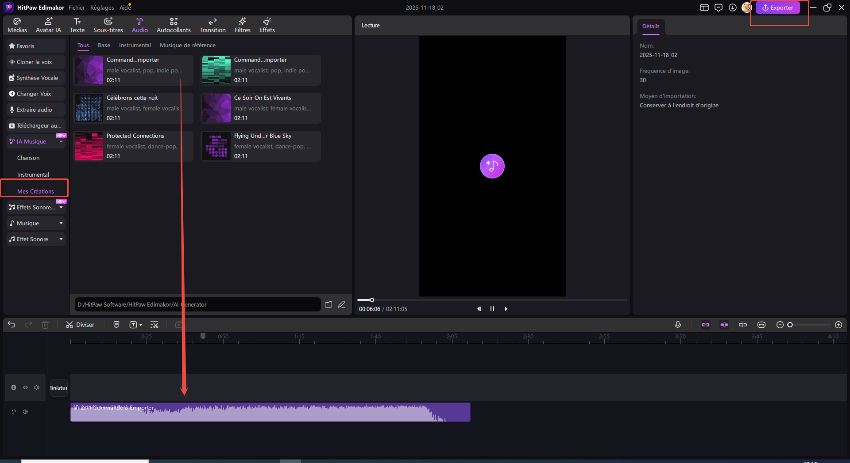Go to the previous frame in player
The width and height of the screenshot is (850, 463).
(x=479, y=308)
